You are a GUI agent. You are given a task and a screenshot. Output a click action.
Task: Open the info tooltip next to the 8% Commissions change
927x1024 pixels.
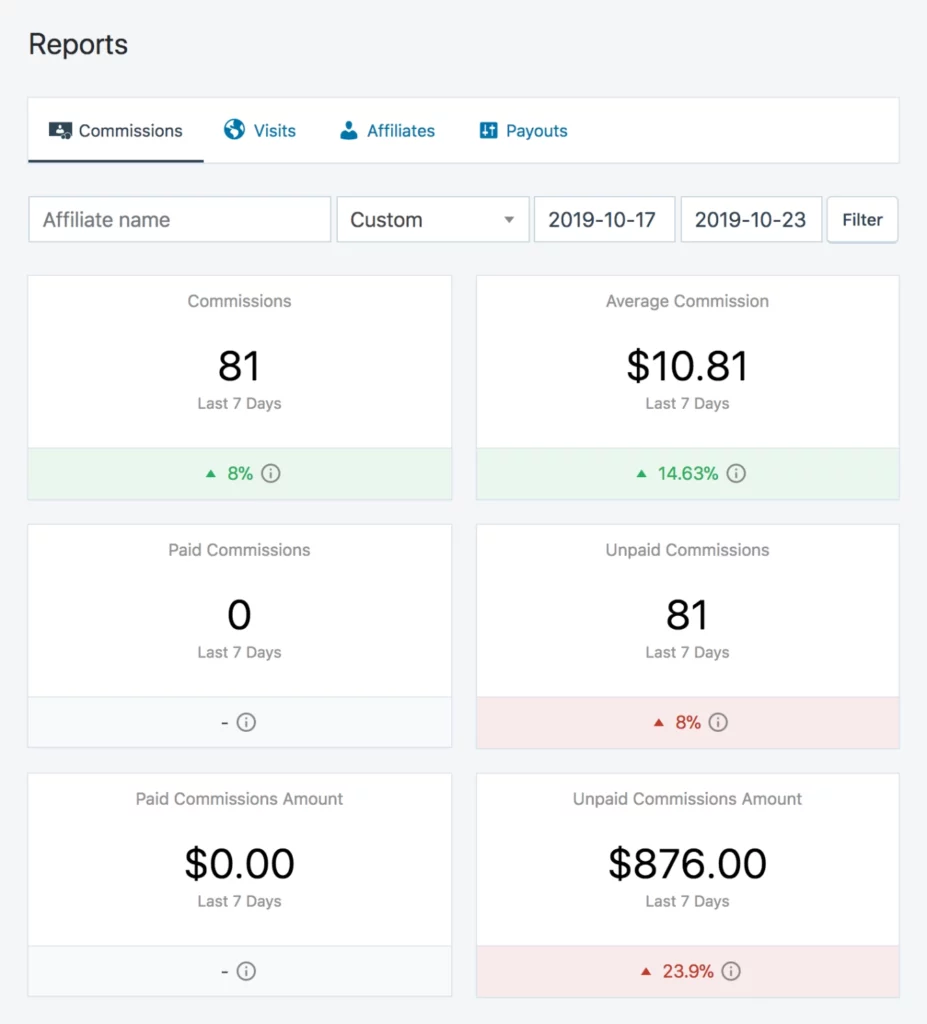(x=270, y=474)
